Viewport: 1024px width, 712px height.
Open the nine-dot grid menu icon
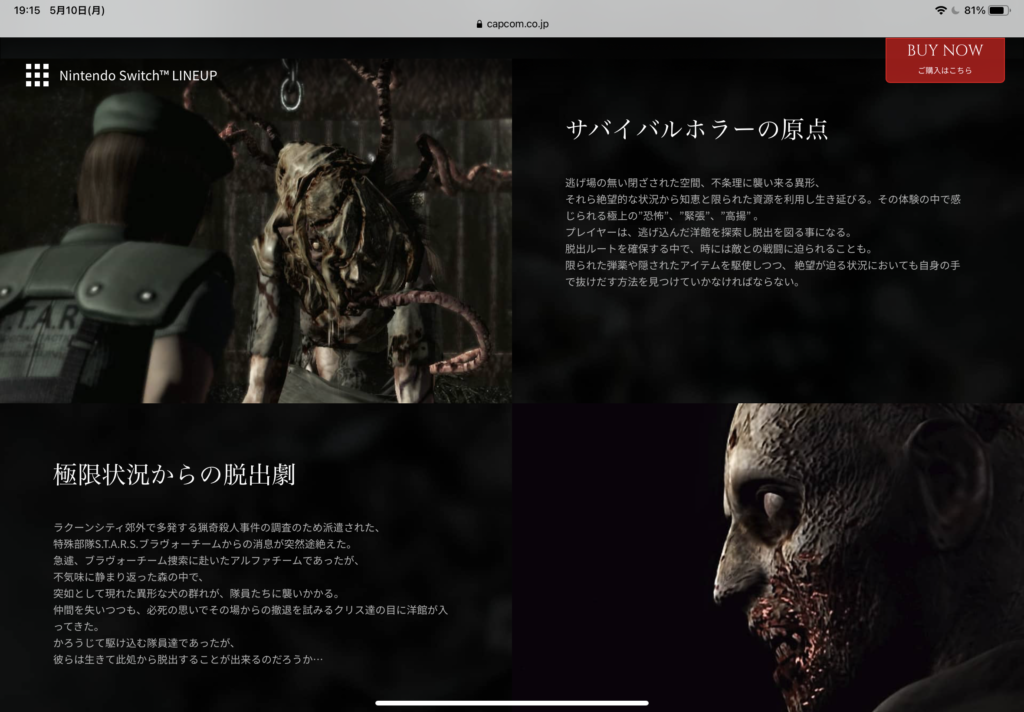tap(37, 75)
